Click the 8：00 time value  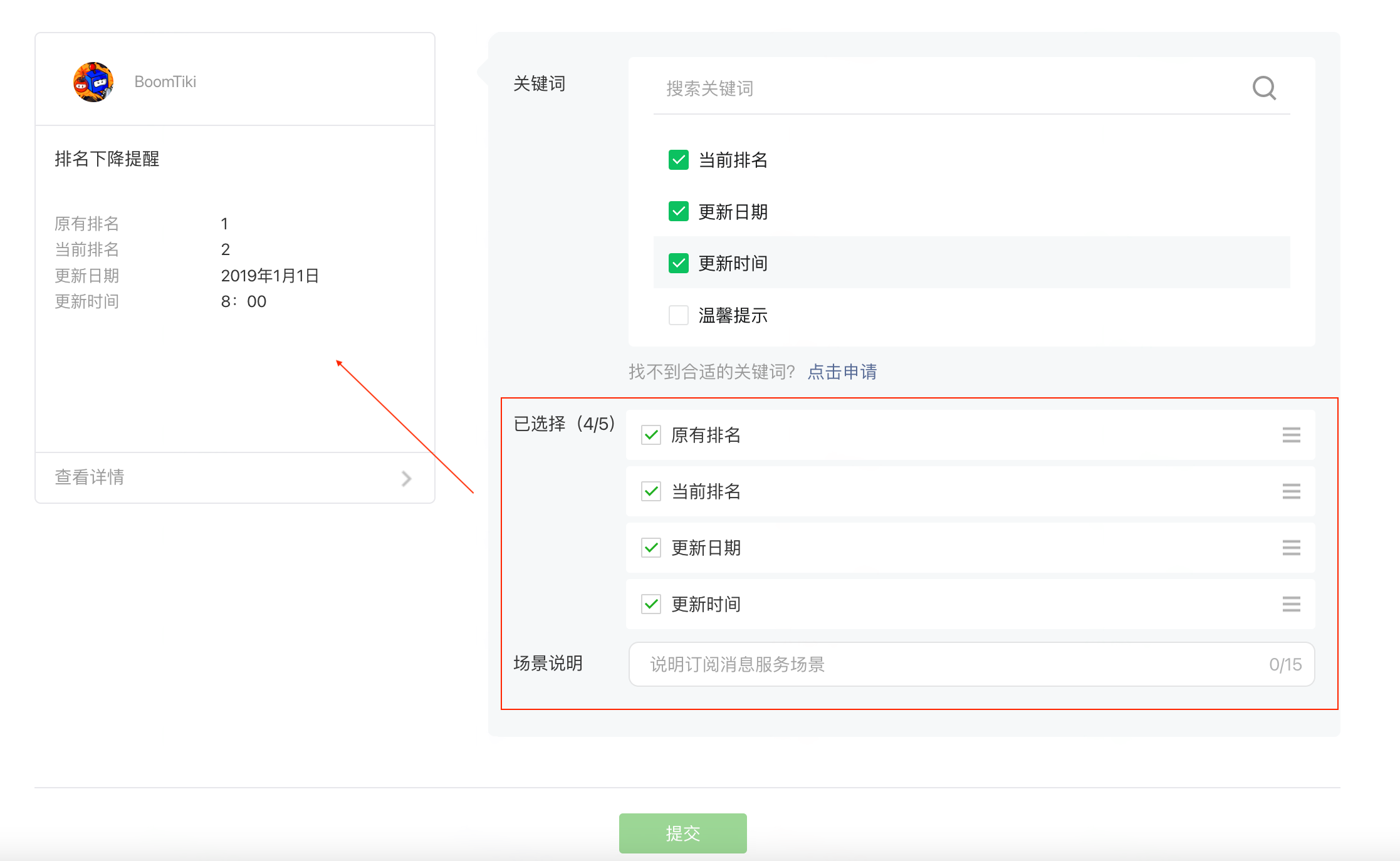244,301
